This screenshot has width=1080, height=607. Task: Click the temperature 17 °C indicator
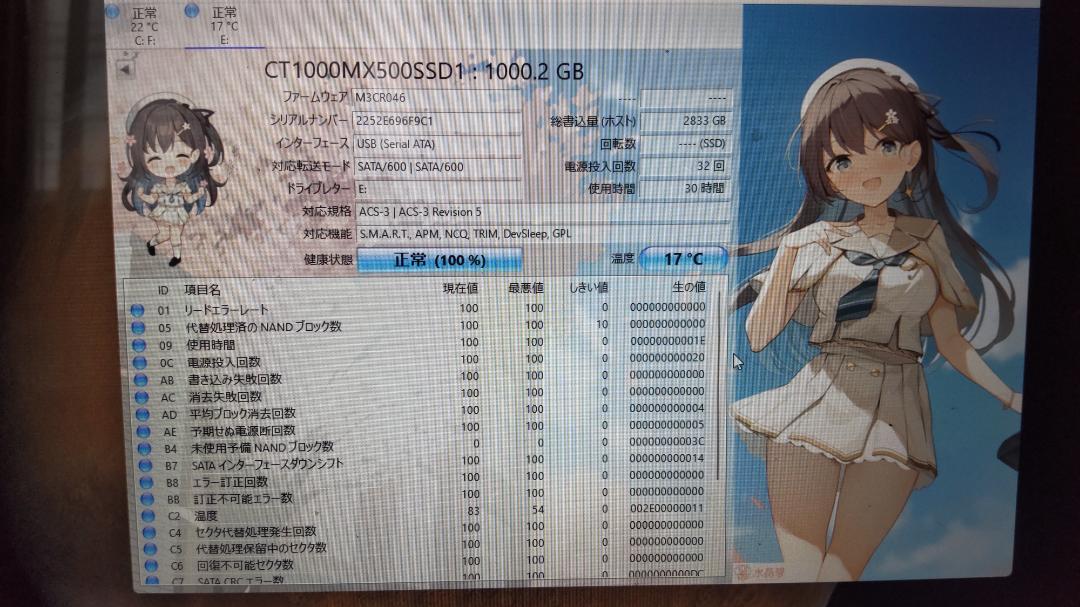point(683,259)
